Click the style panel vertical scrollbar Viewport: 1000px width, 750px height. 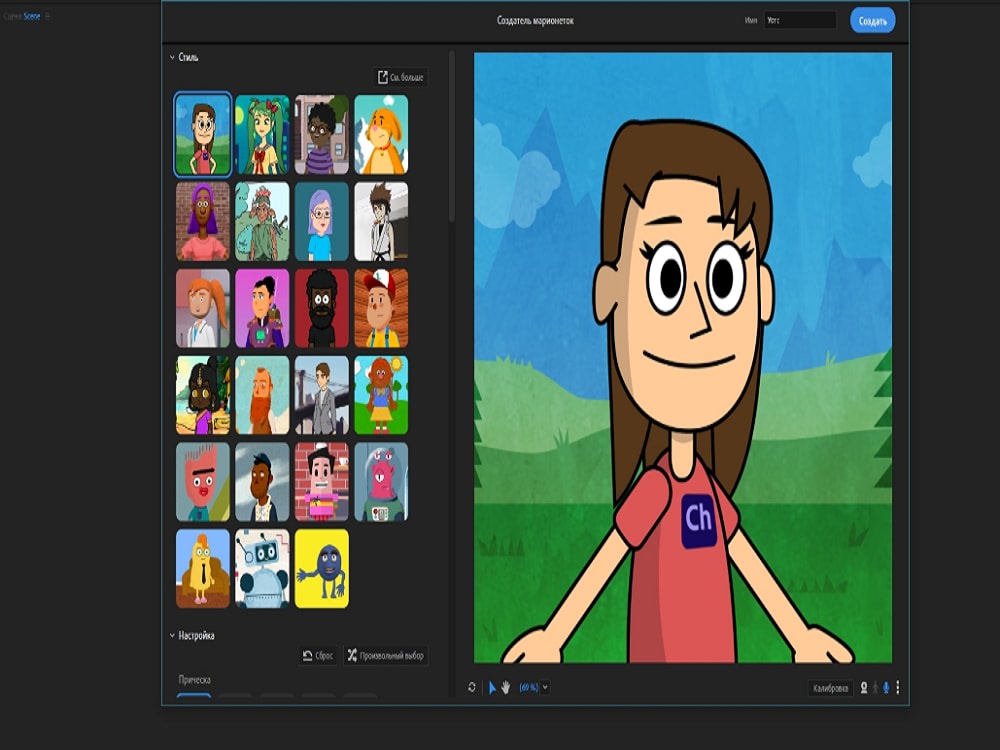[x=452, y=137]
